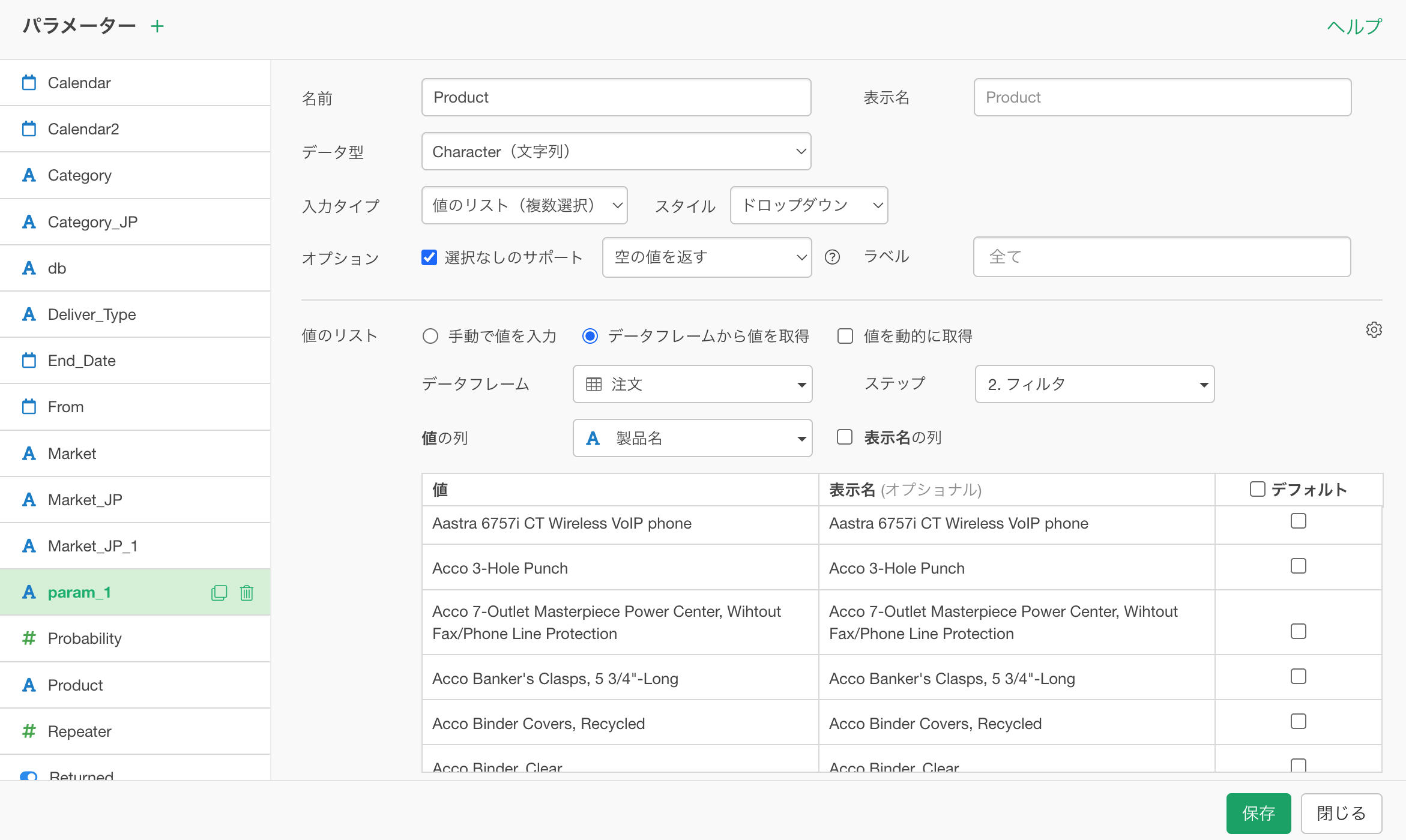
Task: Click the ラベル input field
Action: pyautogui.click(x=1162, y=257)
